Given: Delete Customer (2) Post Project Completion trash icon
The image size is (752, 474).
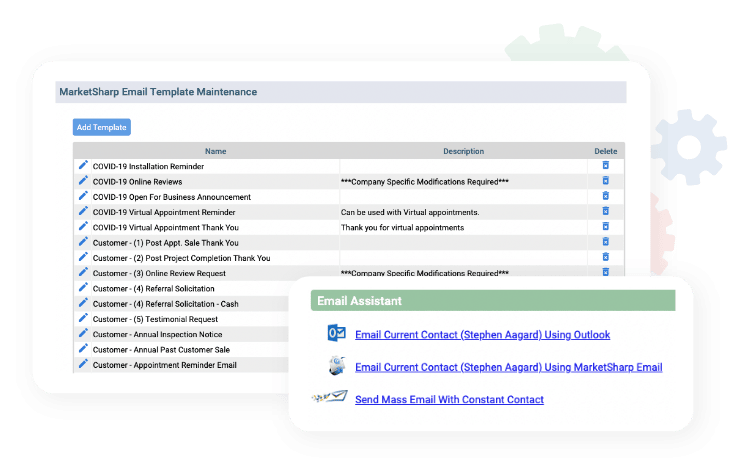Looking at the screenshot, I should 606,257.
